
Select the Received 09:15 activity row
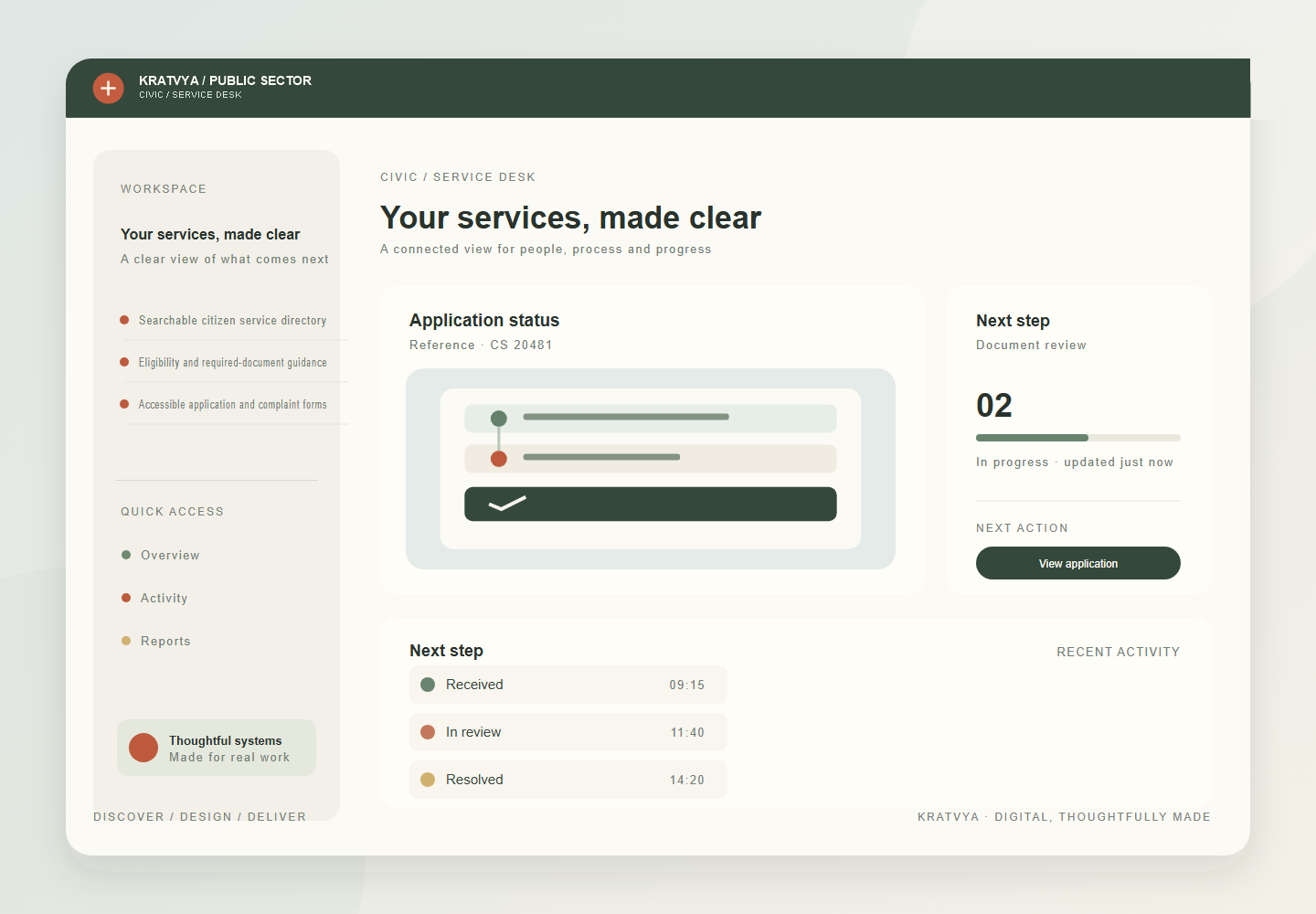pyautogui.click(x=568, y=685)
